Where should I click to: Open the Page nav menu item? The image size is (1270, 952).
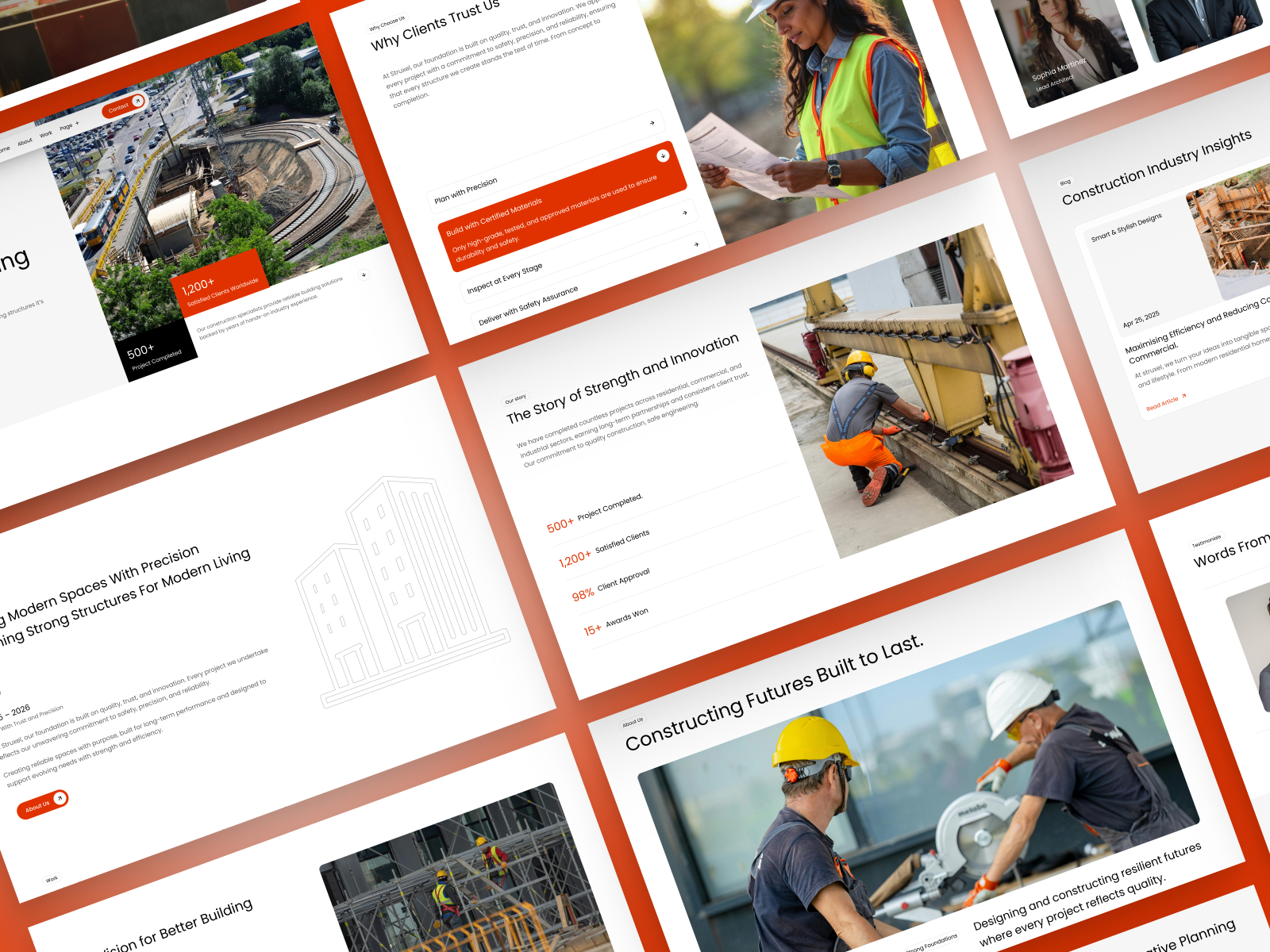pyautogui.click(x=66, y=127)
